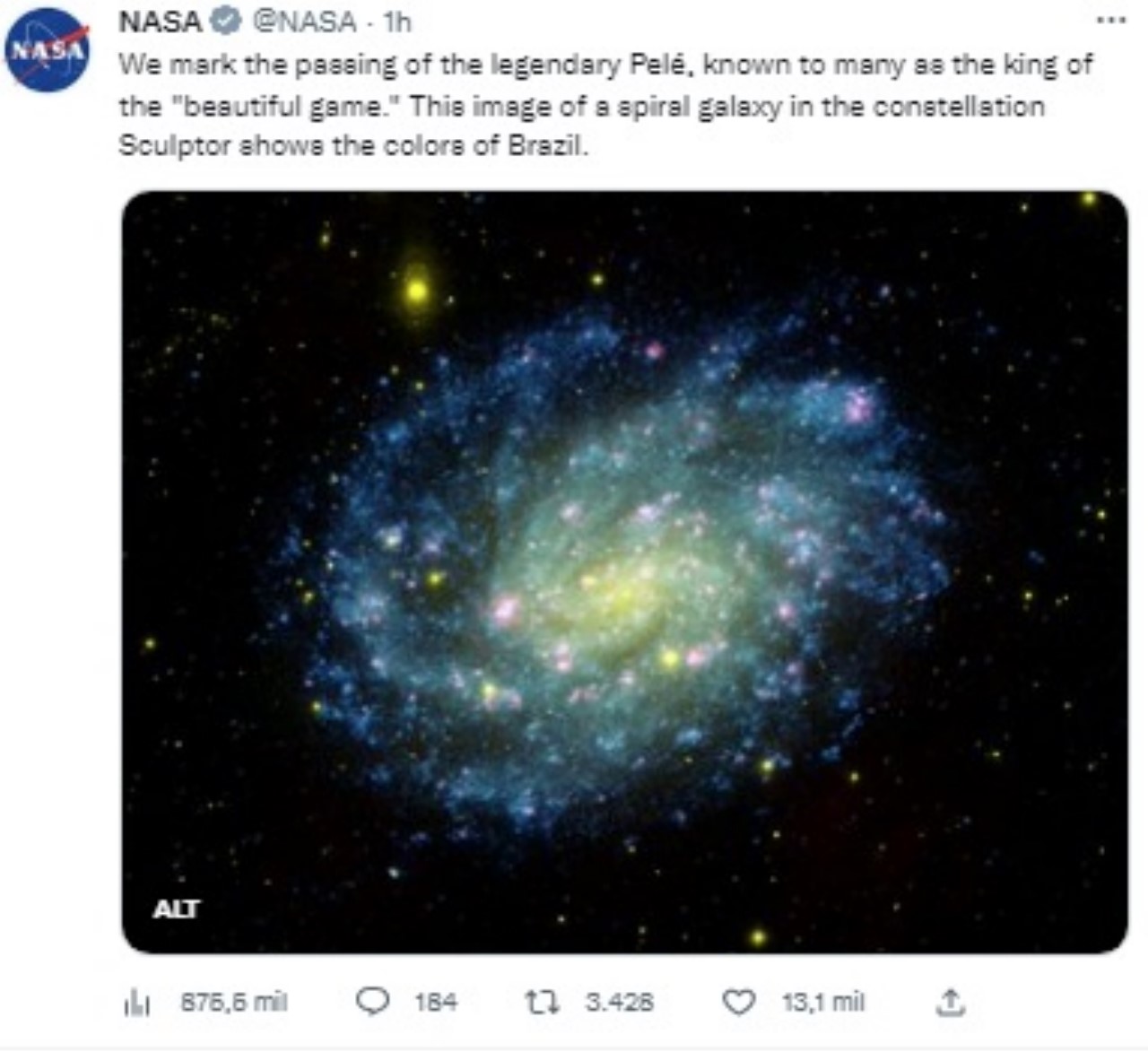The height and width of the screenshot is (1052, 1148).
Task: Open the tweet's three-dot more menu
Action: (1111, 20)
